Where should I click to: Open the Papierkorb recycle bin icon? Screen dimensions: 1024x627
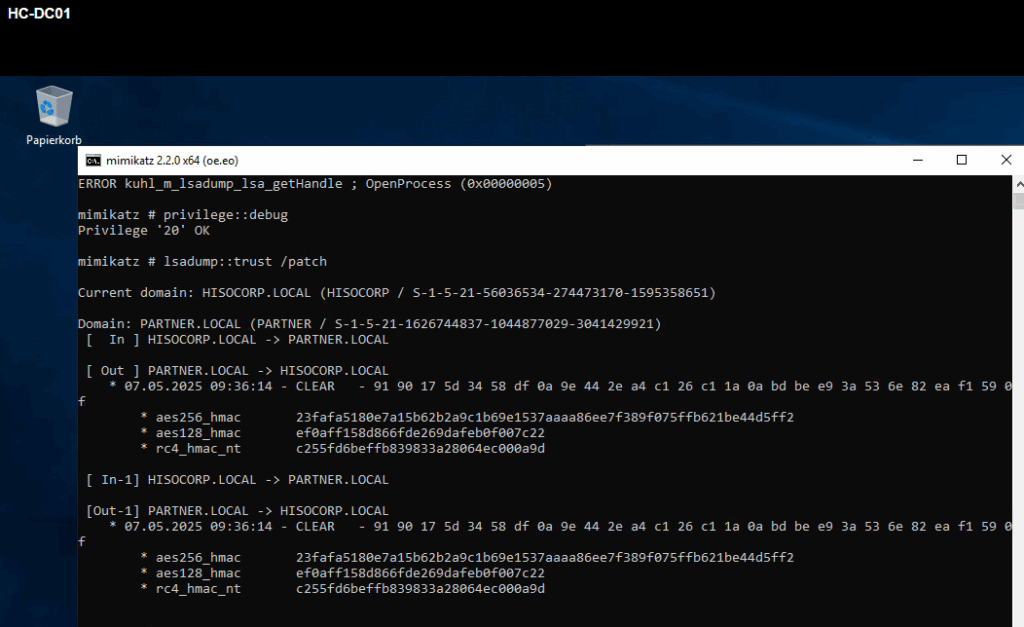tap(54, 115)
